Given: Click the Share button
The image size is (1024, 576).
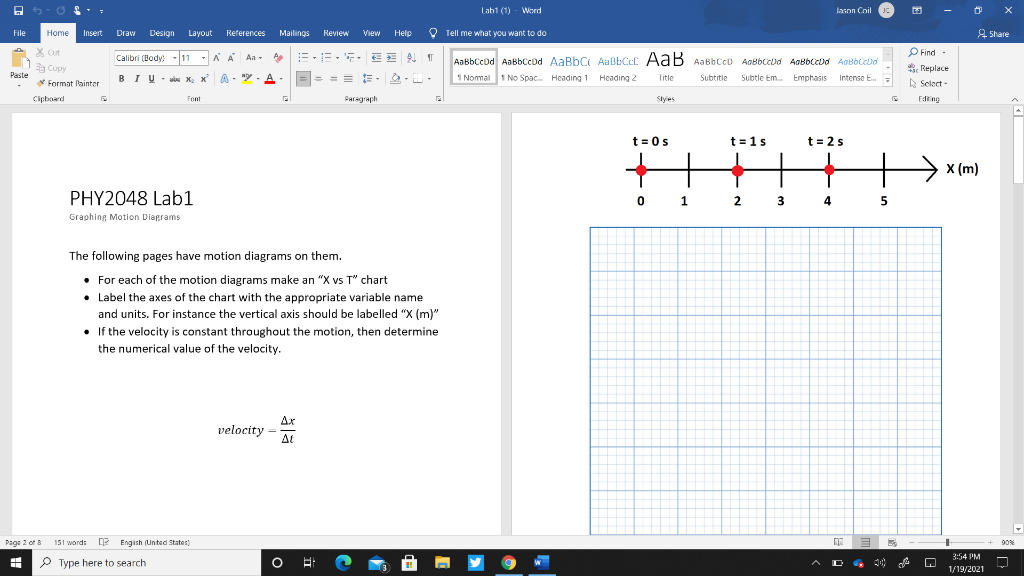Looking at the screenshot, I should click(1002, 33).
